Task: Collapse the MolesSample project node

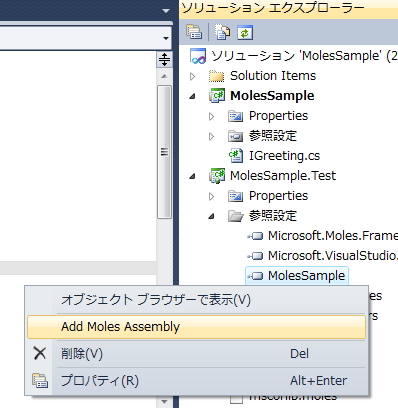Action: click(192, 96)
